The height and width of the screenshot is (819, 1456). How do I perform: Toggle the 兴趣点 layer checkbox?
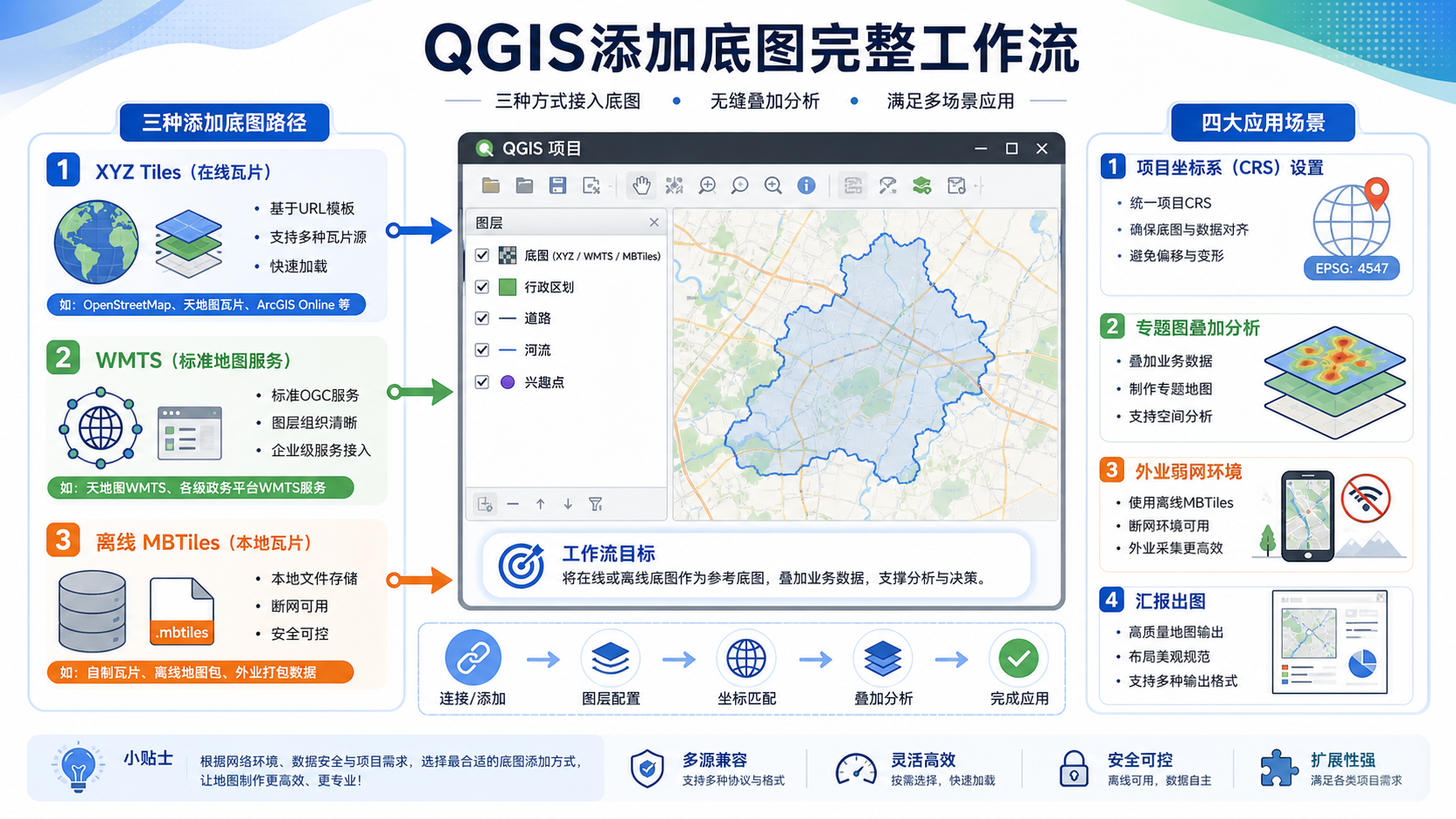click(x=482, y=382)
